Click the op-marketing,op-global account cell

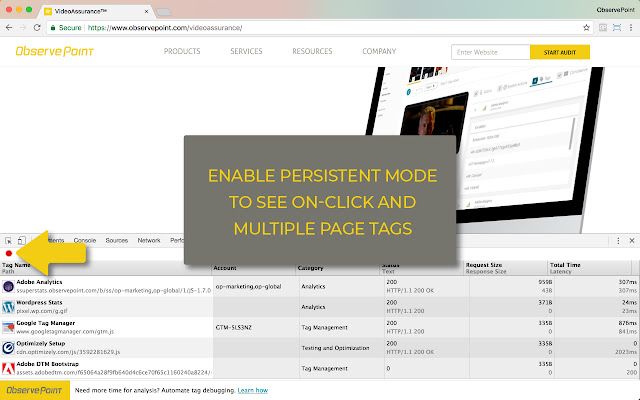248,287
